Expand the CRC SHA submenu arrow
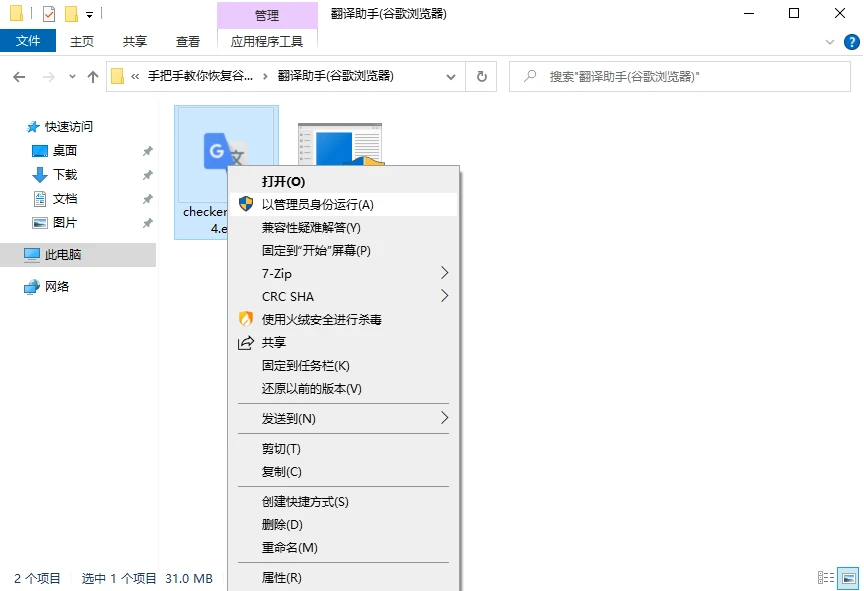The image size is (864, 591). click(445, 296)
